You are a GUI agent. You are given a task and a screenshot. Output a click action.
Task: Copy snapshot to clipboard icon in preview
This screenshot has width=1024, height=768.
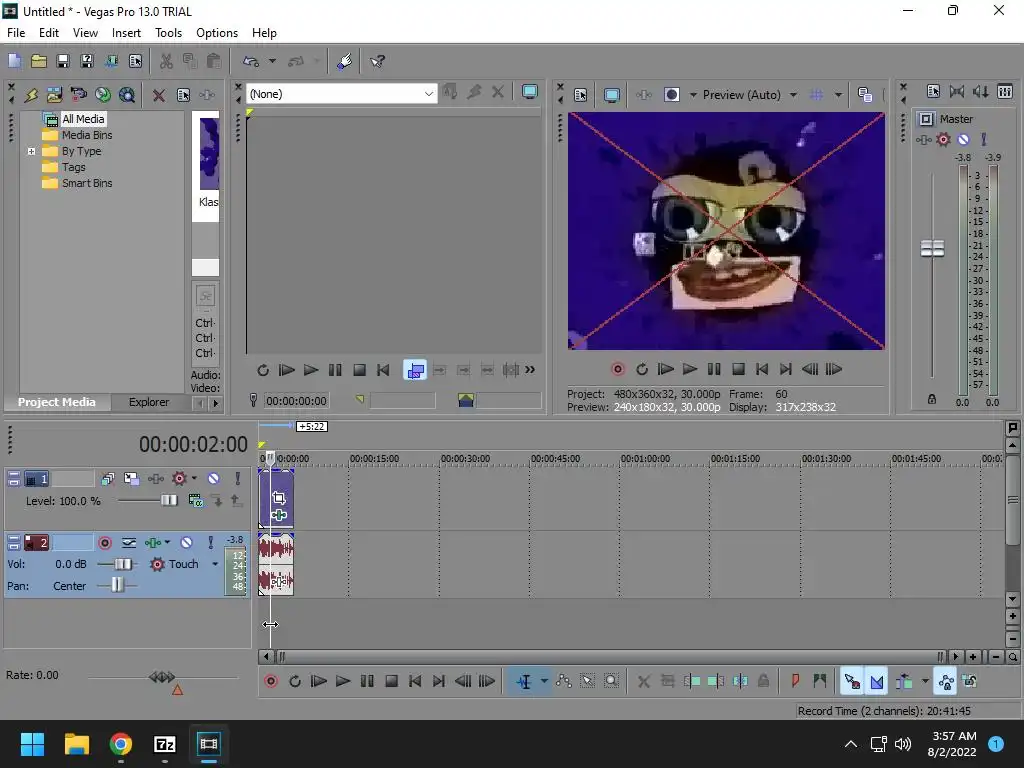pos(865,95)
